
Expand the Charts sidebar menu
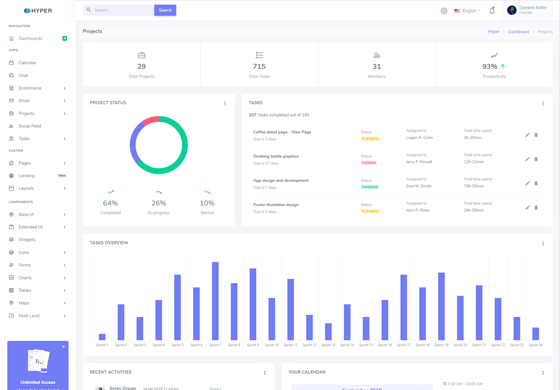(x=38, y=278)
